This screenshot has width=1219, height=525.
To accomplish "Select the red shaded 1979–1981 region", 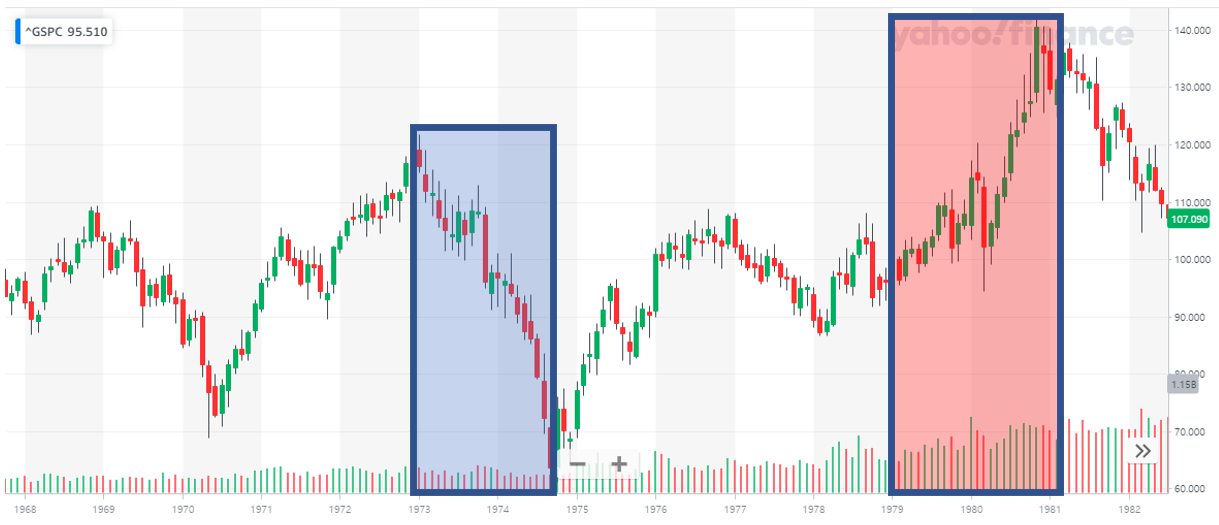I will pos(975,255).
